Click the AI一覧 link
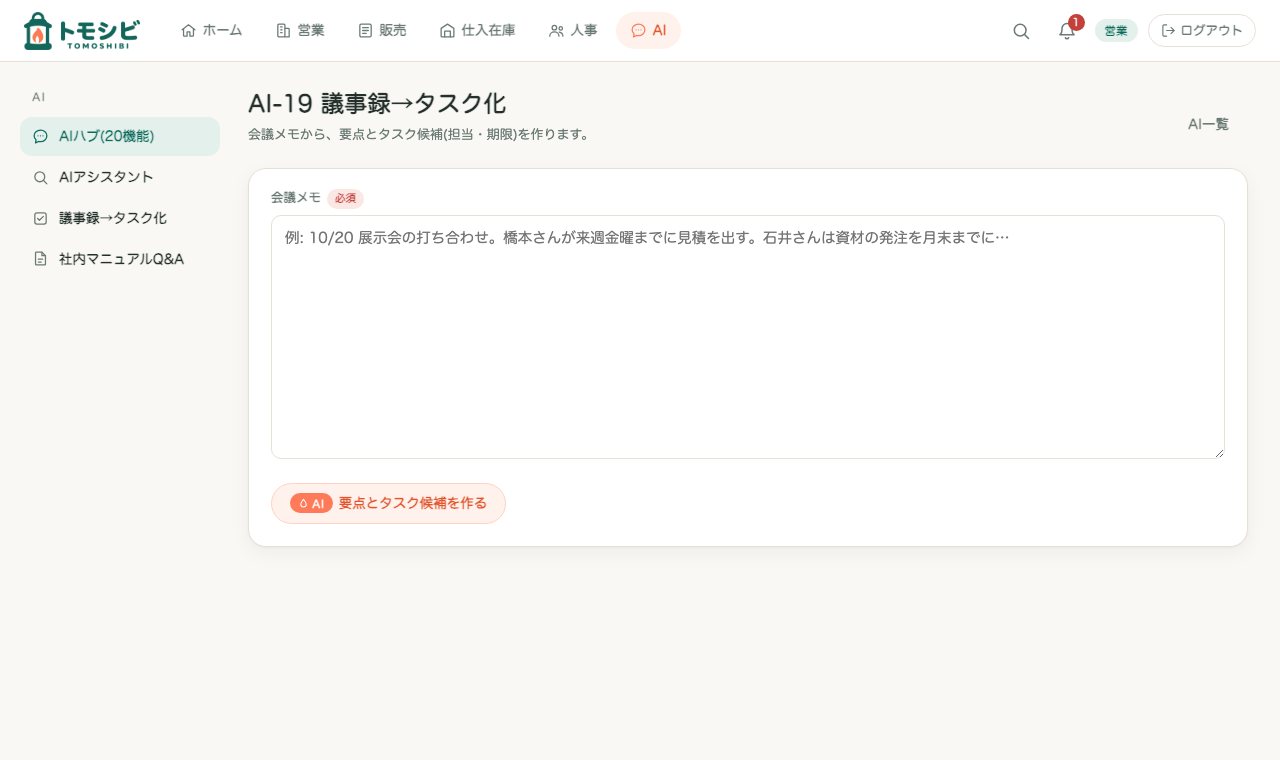Screen dimensions: 1280x760 (x=1208, y=124)
